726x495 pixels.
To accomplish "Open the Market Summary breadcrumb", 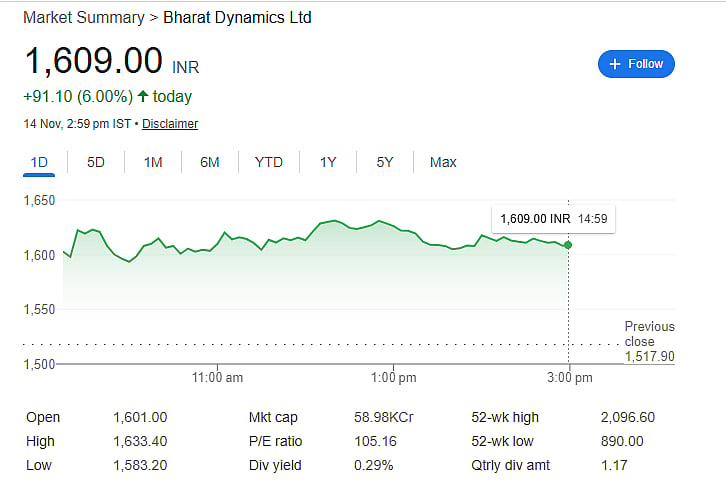I will (x=84, y=18).
